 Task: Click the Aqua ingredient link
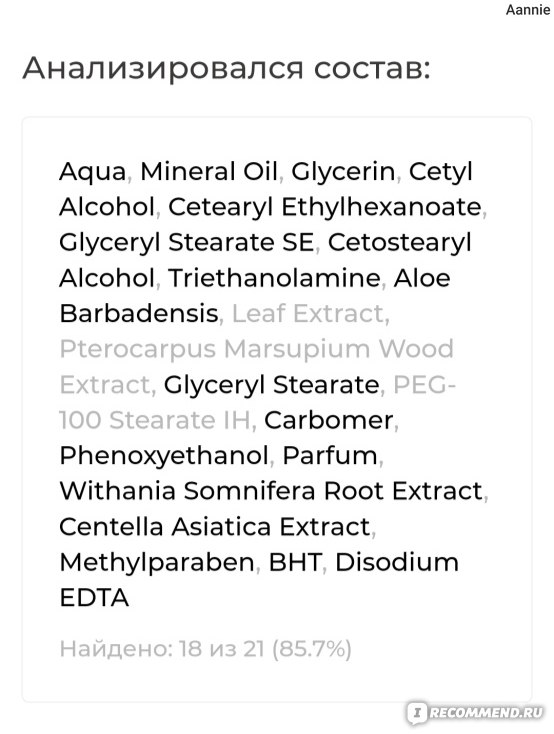[92, 172]
